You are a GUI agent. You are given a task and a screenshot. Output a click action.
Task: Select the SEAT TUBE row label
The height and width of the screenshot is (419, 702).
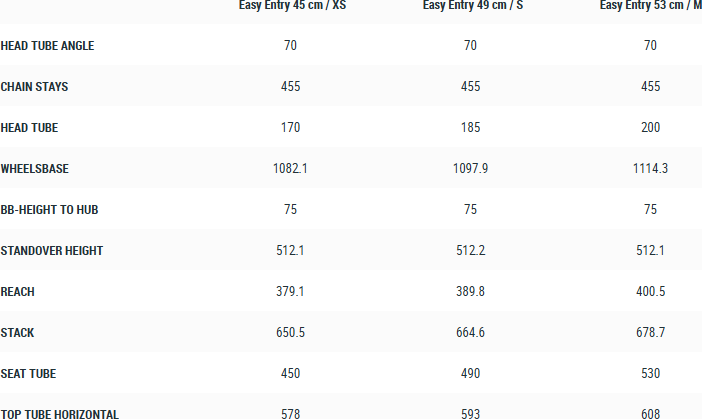pos(28,374)
